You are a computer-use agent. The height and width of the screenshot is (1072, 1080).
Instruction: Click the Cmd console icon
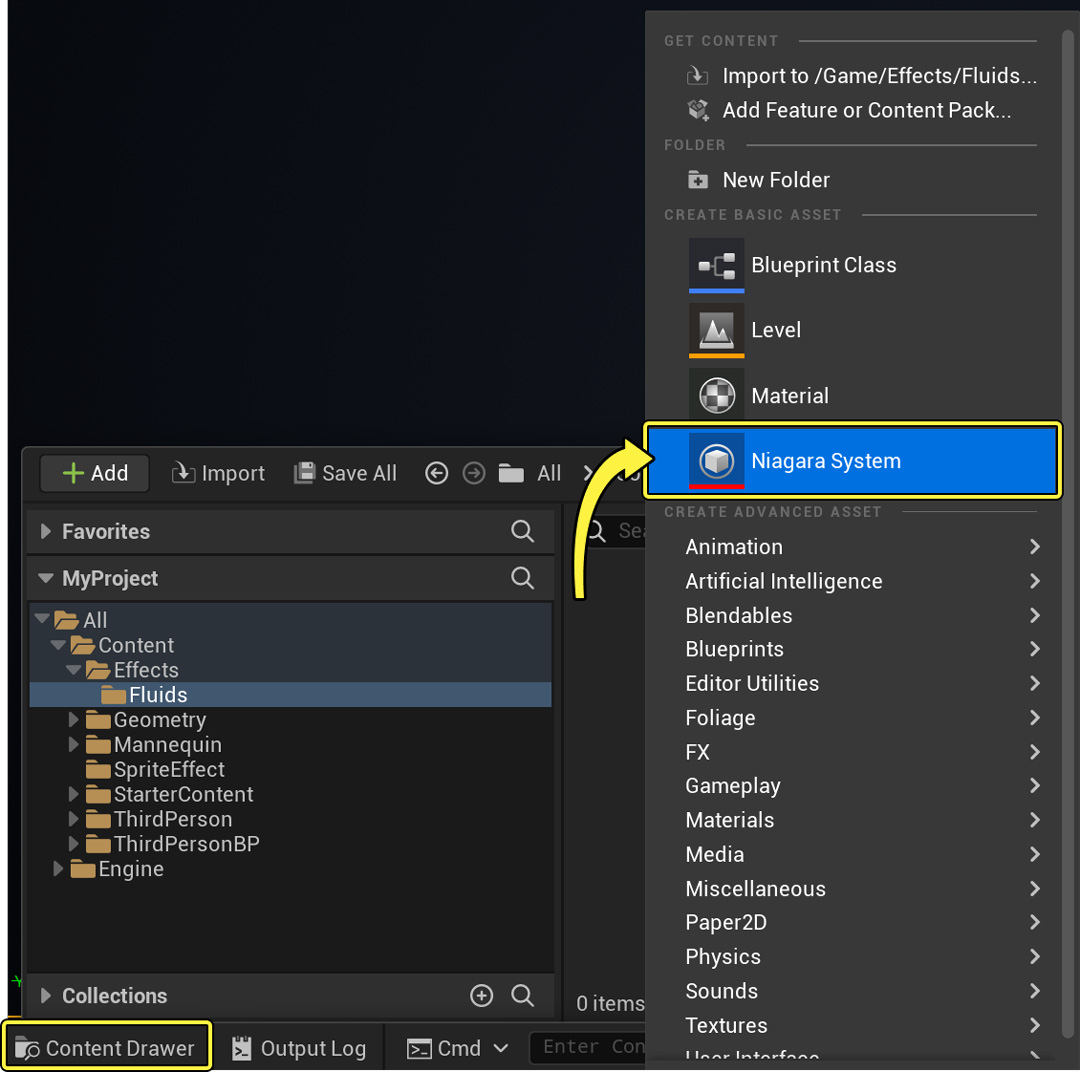point(420,1048)
